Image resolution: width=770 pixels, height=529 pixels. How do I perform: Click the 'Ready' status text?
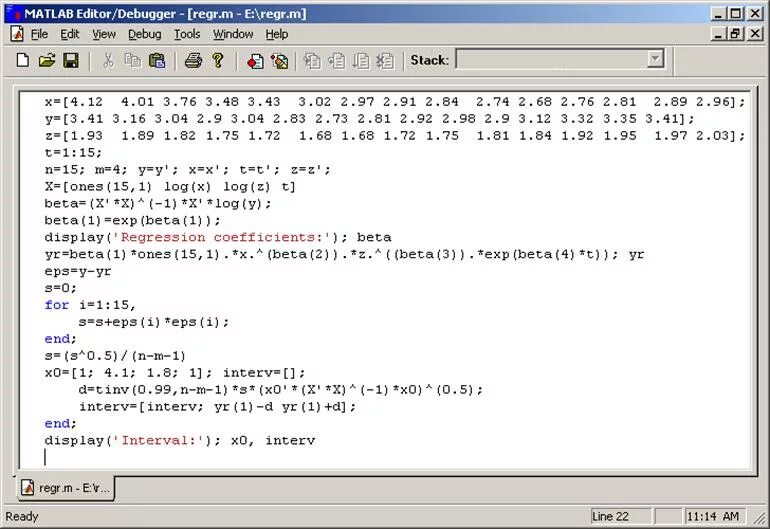[x=22, y=516]
